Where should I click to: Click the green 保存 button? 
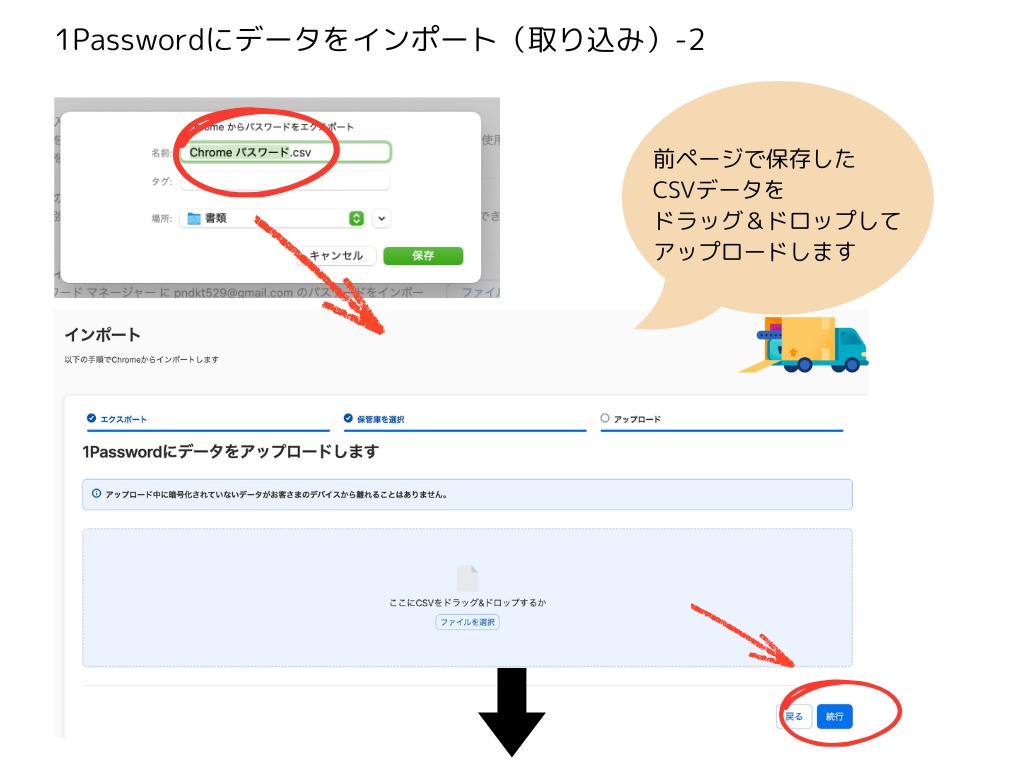coord(423,255)
